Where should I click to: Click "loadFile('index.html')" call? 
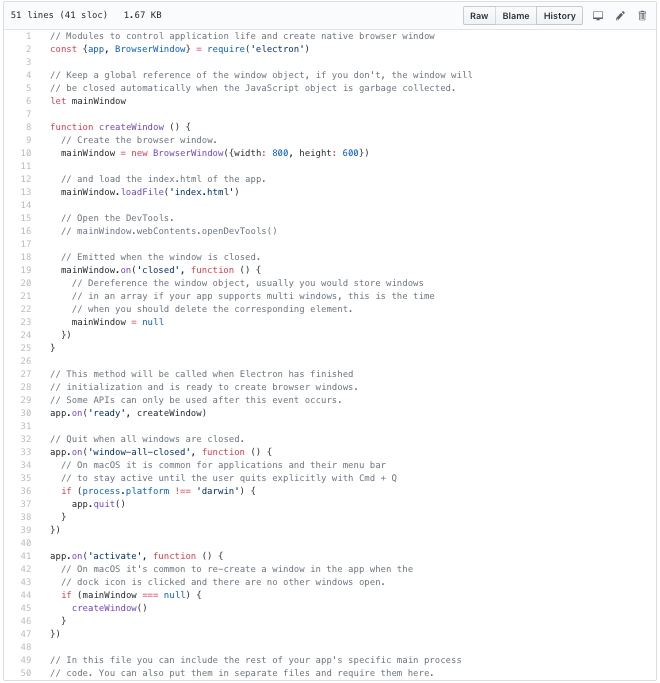180,192
